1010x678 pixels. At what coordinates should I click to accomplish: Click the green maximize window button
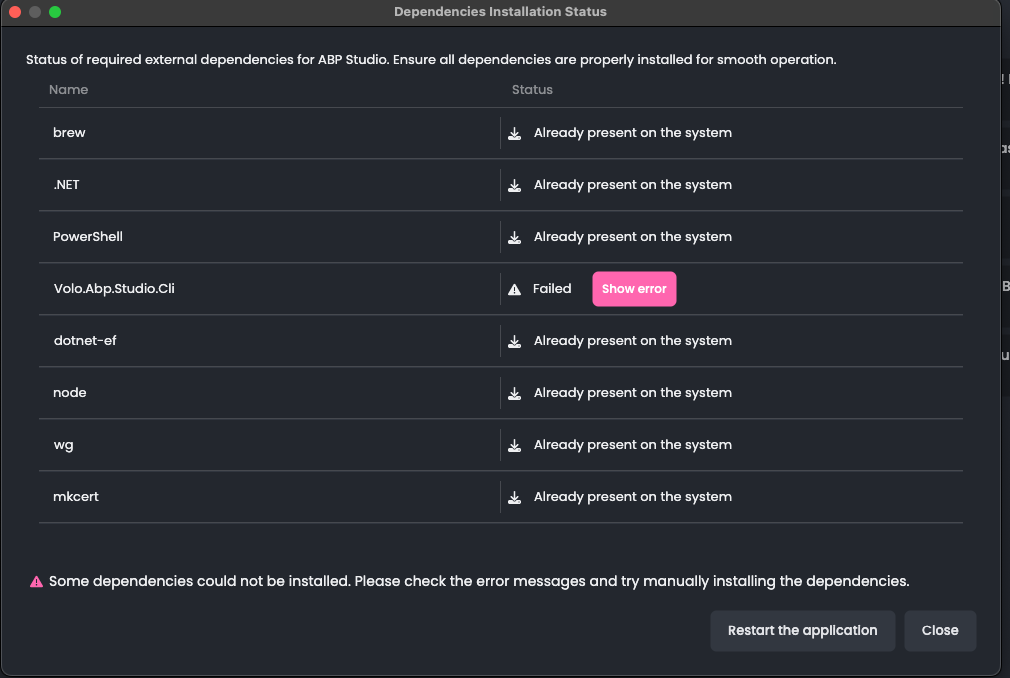coord(55,12)
